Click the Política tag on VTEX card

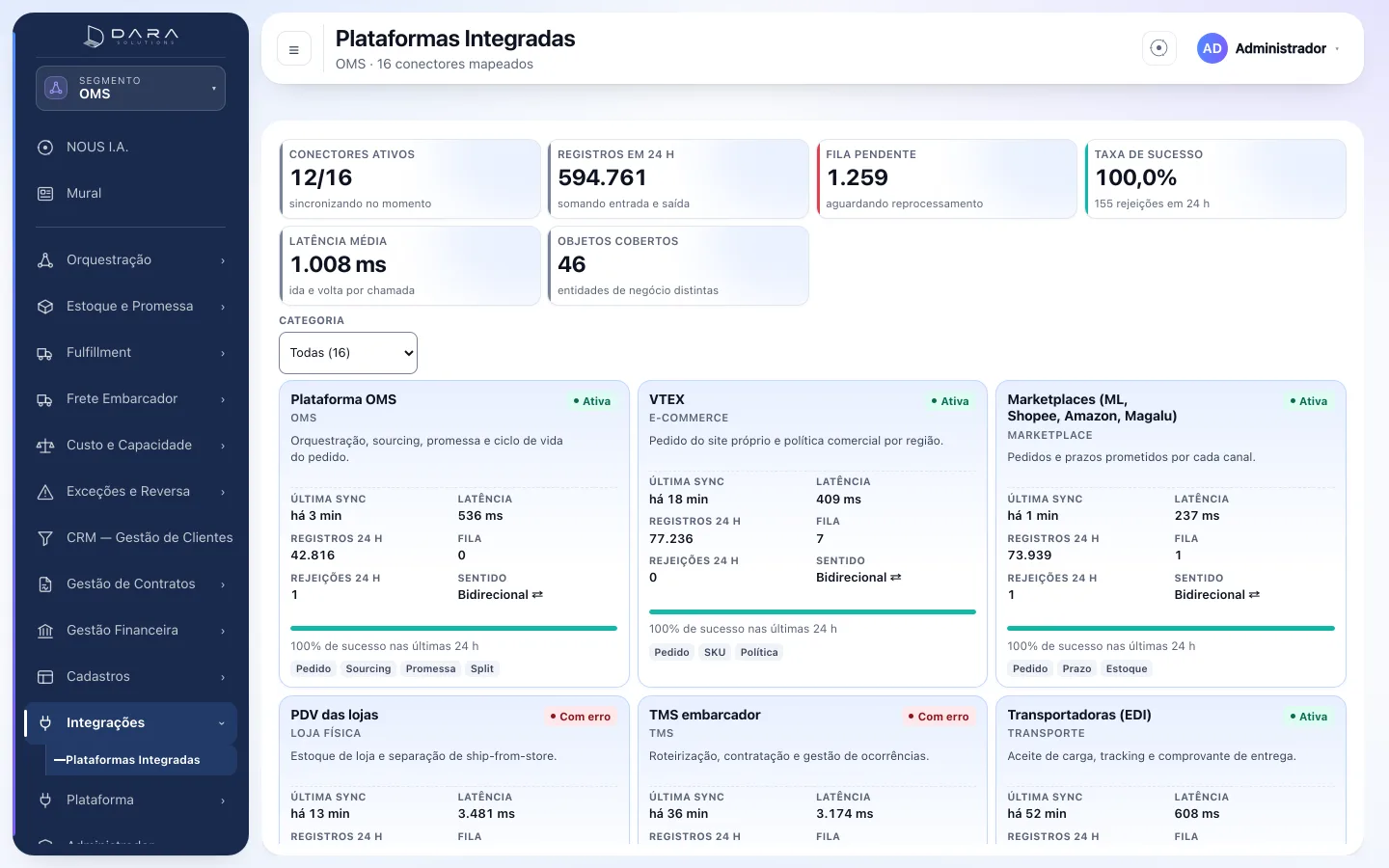759,653
